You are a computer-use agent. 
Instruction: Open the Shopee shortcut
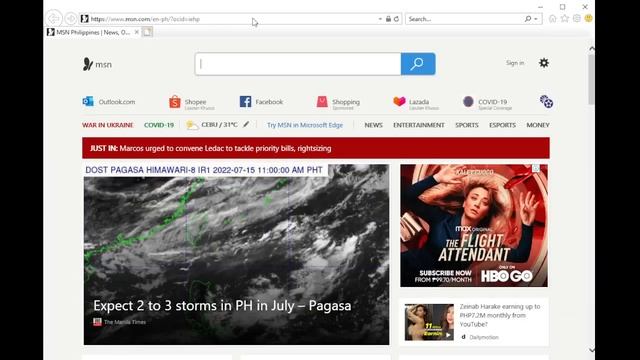coord(192,102)
